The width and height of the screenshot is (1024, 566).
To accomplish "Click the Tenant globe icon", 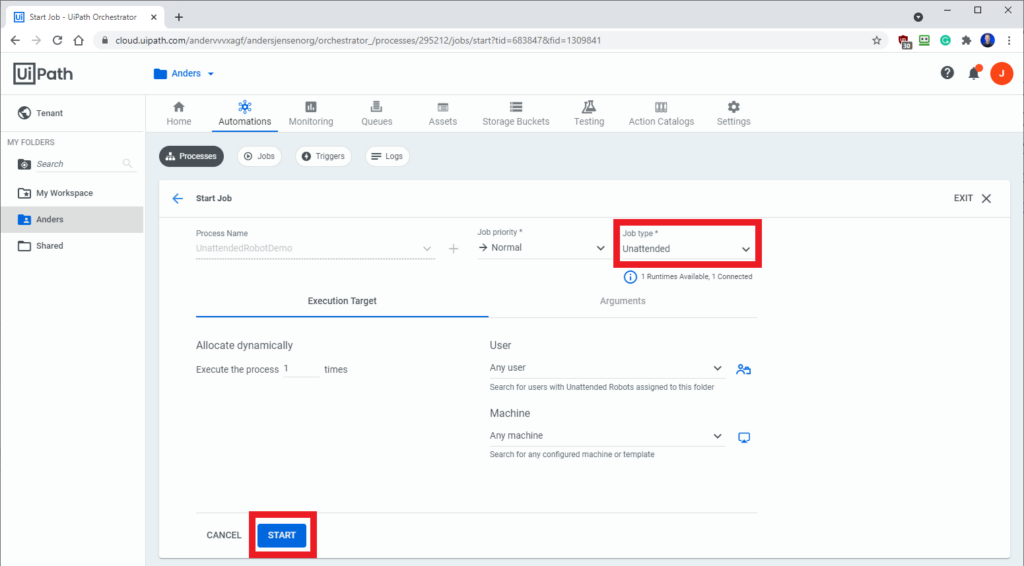I will (x=24, y=113).
